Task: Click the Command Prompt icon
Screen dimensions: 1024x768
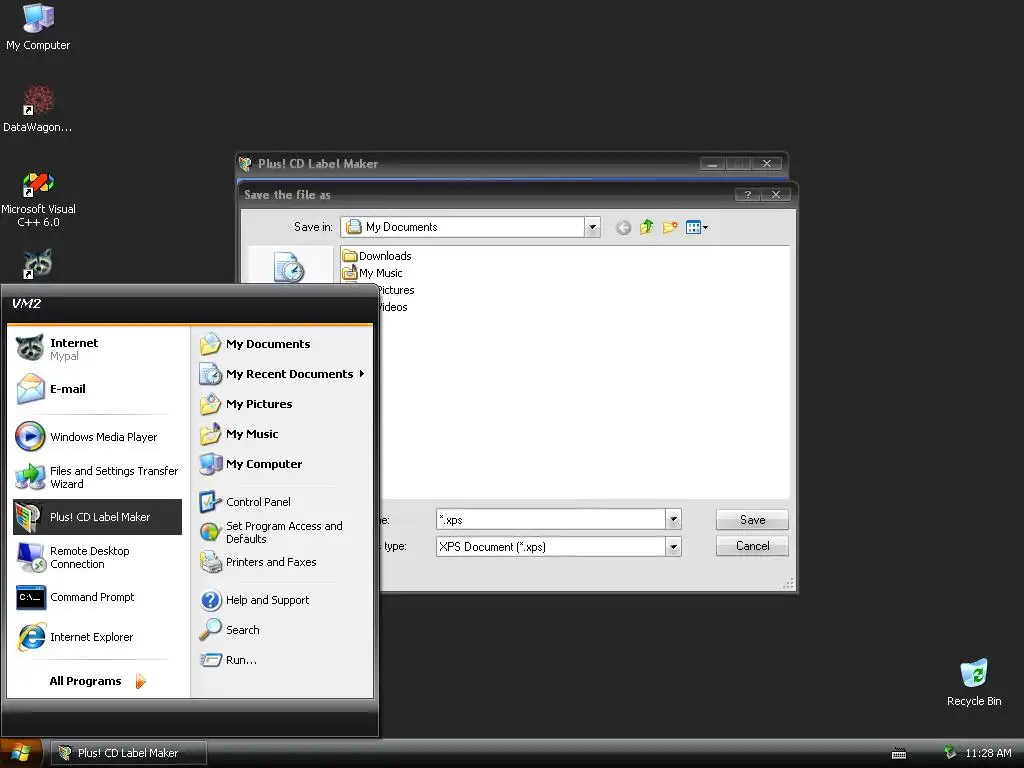Action: (x=30, y=597)
